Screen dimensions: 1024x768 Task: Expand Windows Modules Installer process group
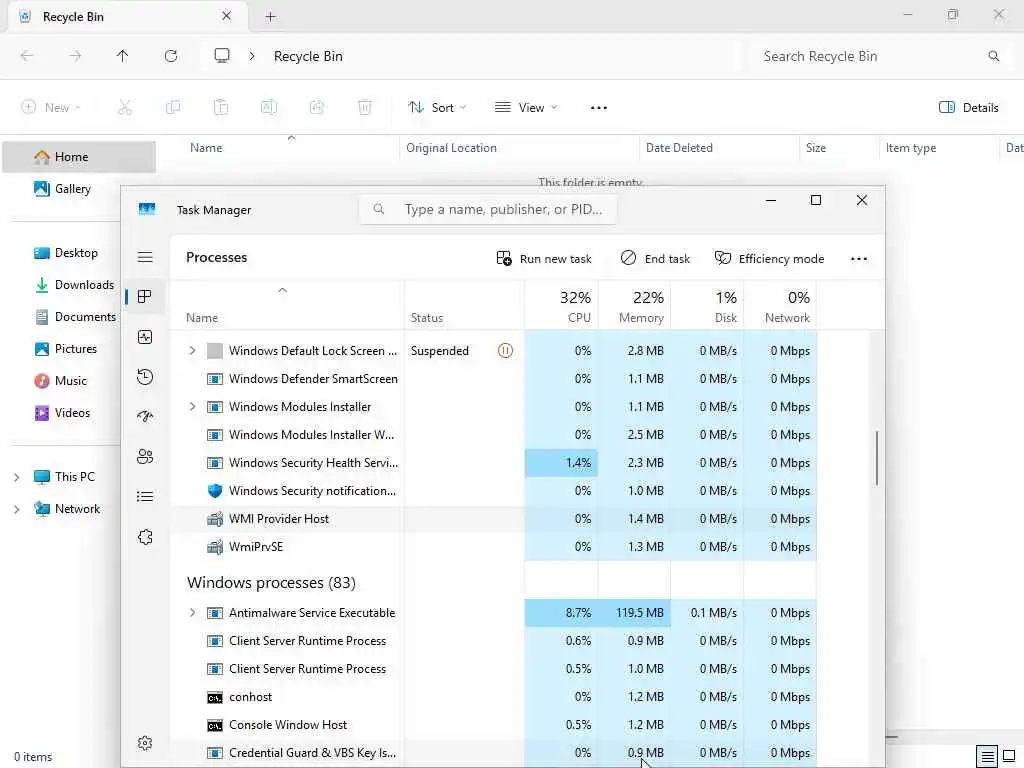(192, 407)
